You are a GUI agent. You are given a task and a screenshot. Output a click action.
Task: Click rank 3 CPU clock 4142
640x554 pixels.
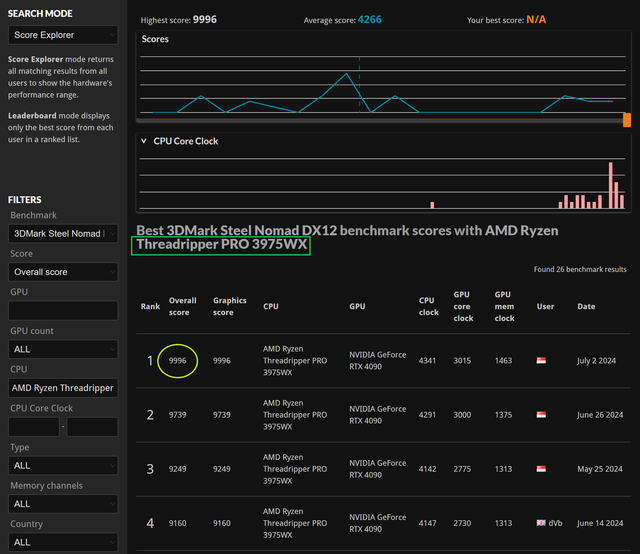[x=427, y=469]
